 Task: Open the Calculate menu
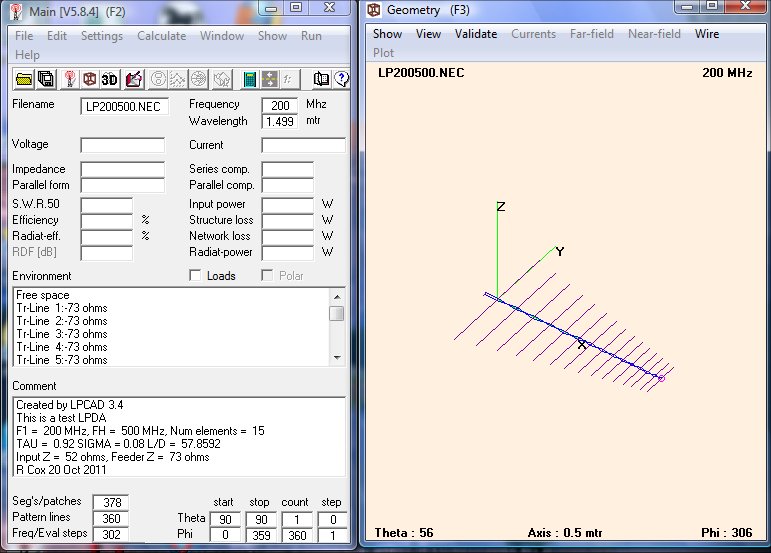coord(161,36)
